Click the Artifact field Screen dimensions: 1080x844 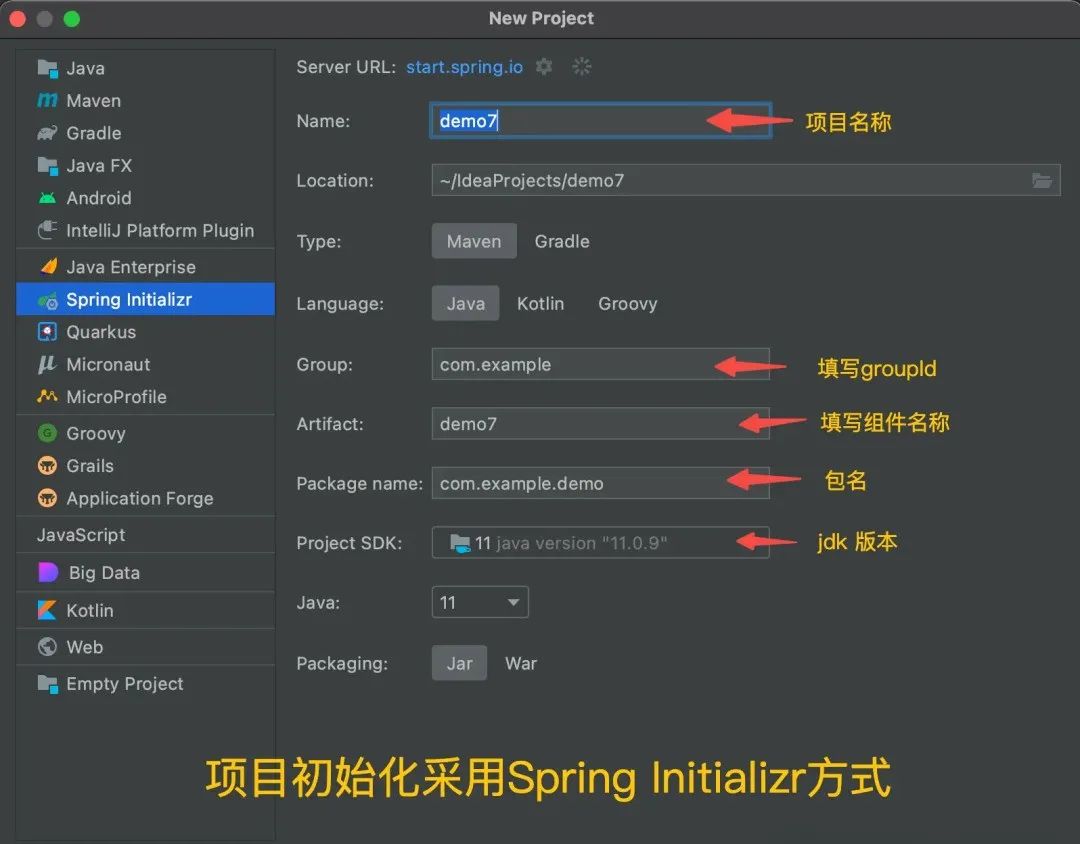[600, 424]
